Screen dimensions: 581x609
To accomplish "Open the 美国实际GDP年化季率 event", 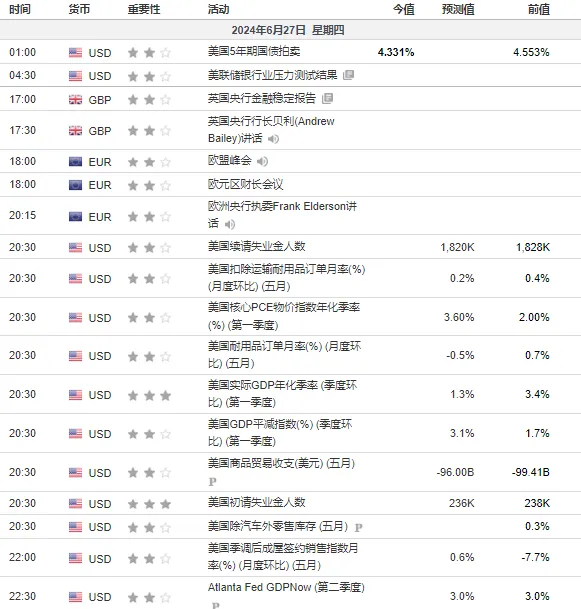I will coord(282,393).
